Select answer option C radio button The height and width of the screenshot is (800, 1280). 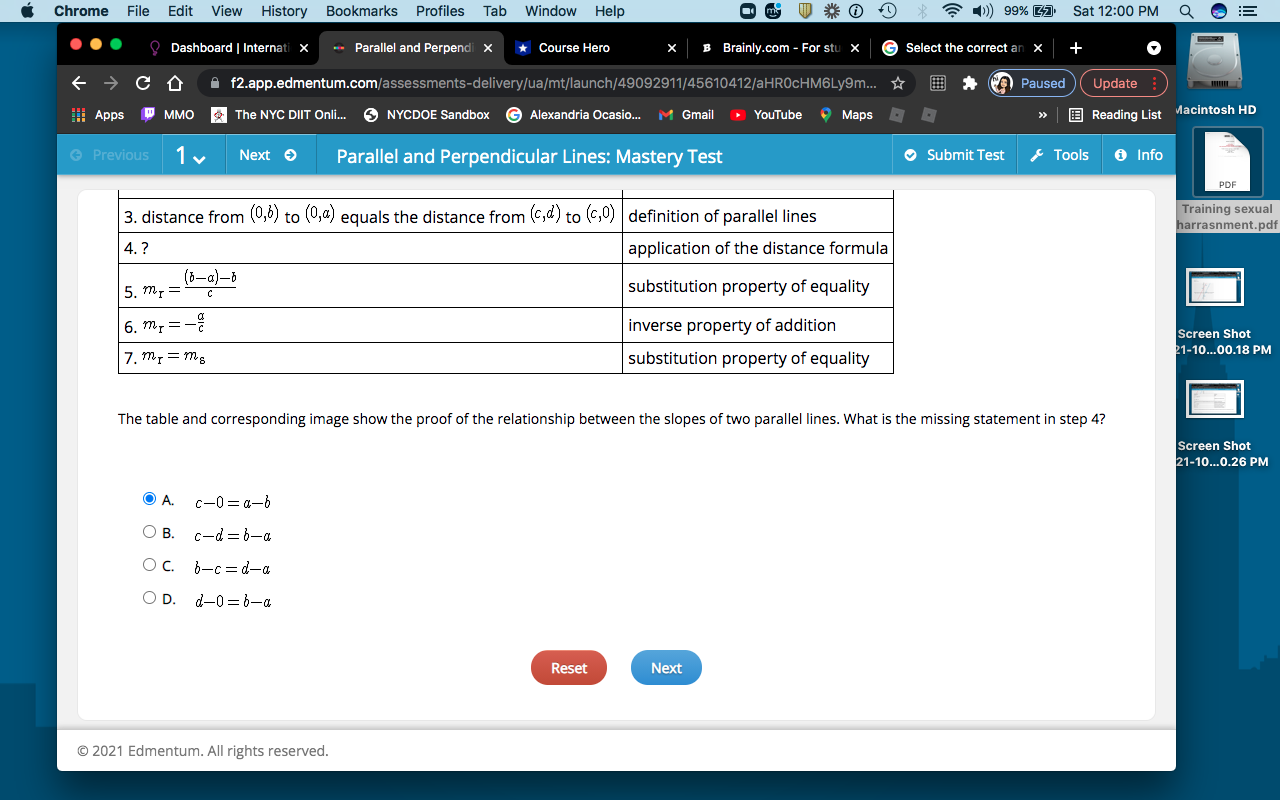[x=150, y=565]
